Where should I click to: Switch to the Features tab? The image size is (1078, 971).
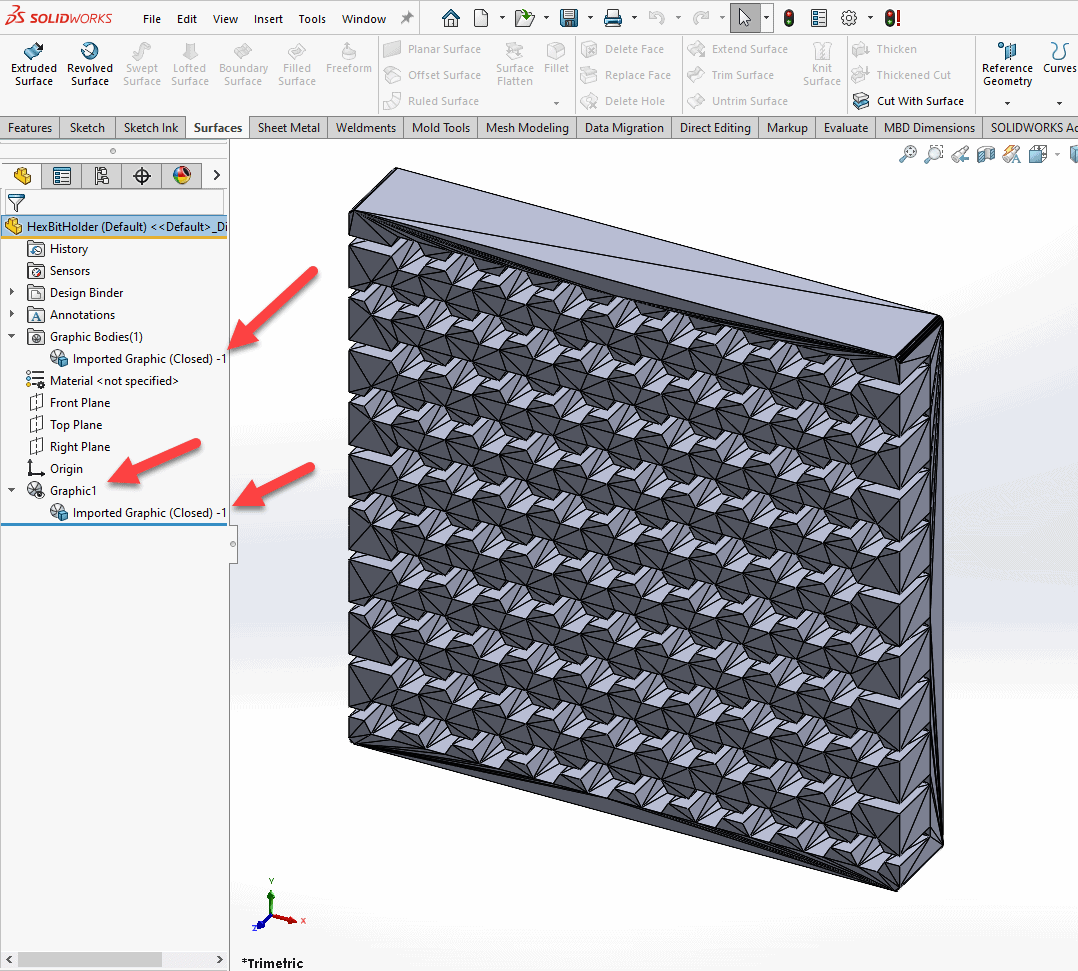coord(30,128)
